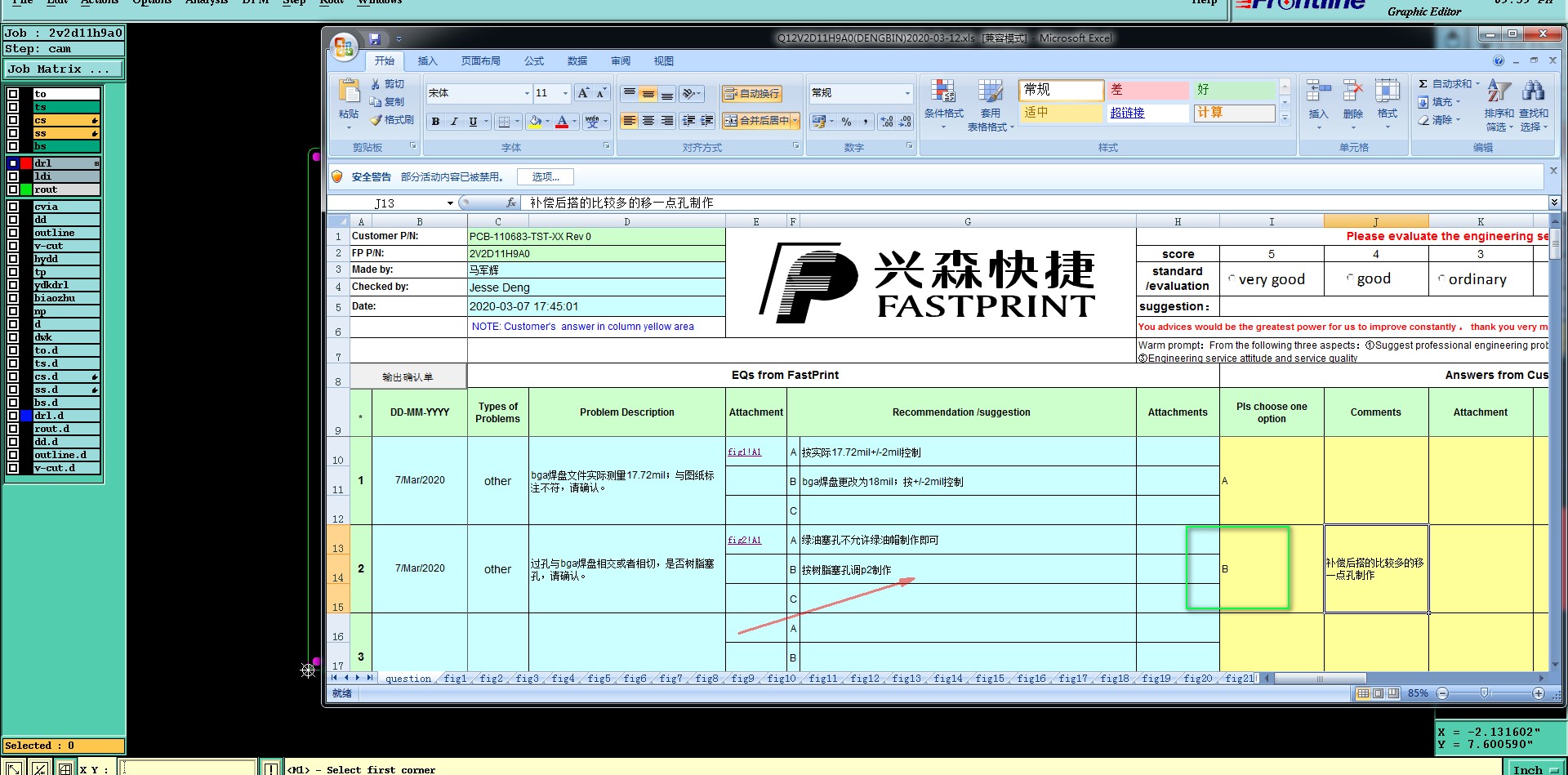This screenshot has width=1568, height=775.
Task: Click the comma style icon
Action: click(865, 122)
